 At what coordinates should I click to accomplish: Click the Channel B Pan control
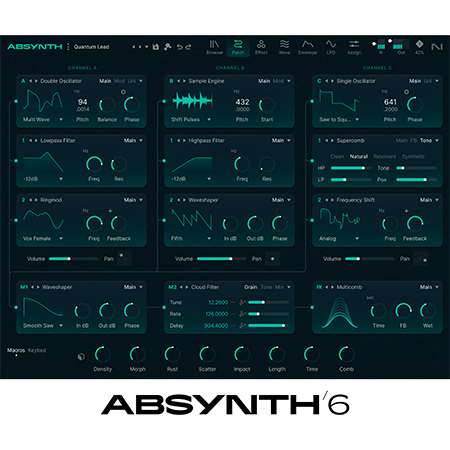(272, 259)
